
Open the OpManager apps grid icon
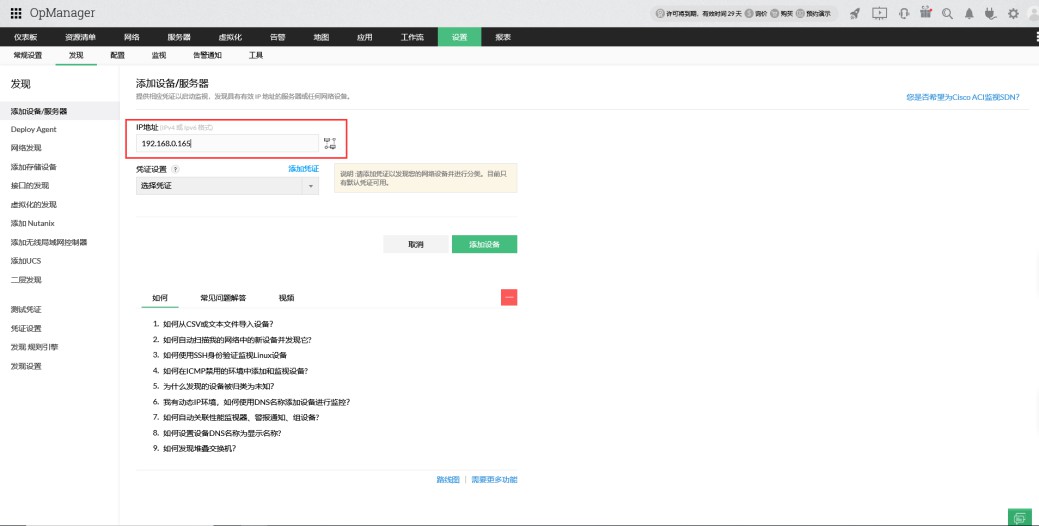[16, 13]
